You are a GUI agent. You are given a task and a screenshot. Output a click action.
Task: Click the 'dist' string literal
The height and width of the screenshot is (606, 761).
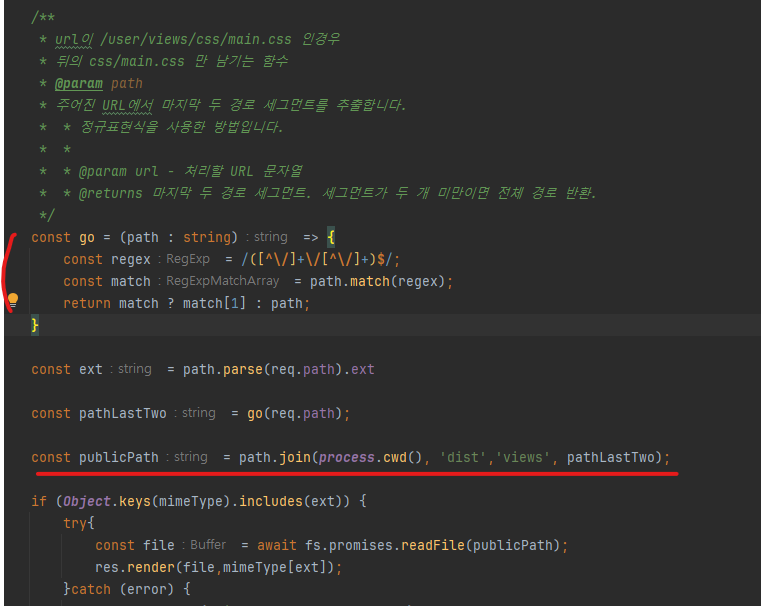(463, 458)
